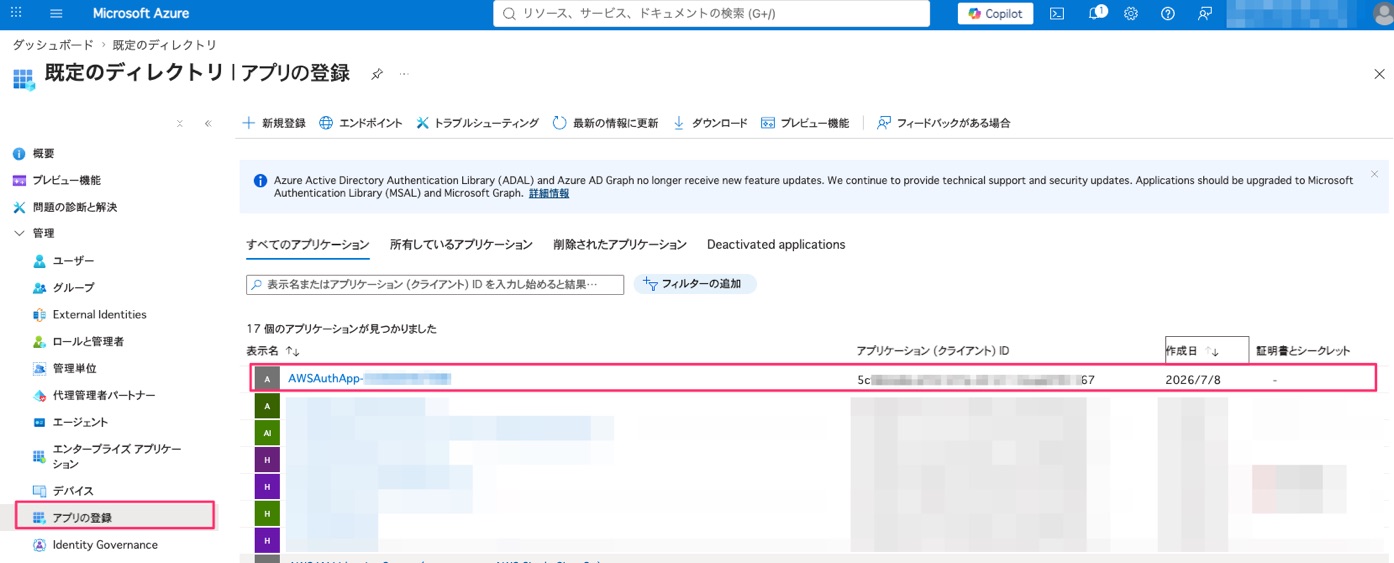
Task: Click the gray A avatar of AWSAuthApp
Action: click(x=267, y=379)
